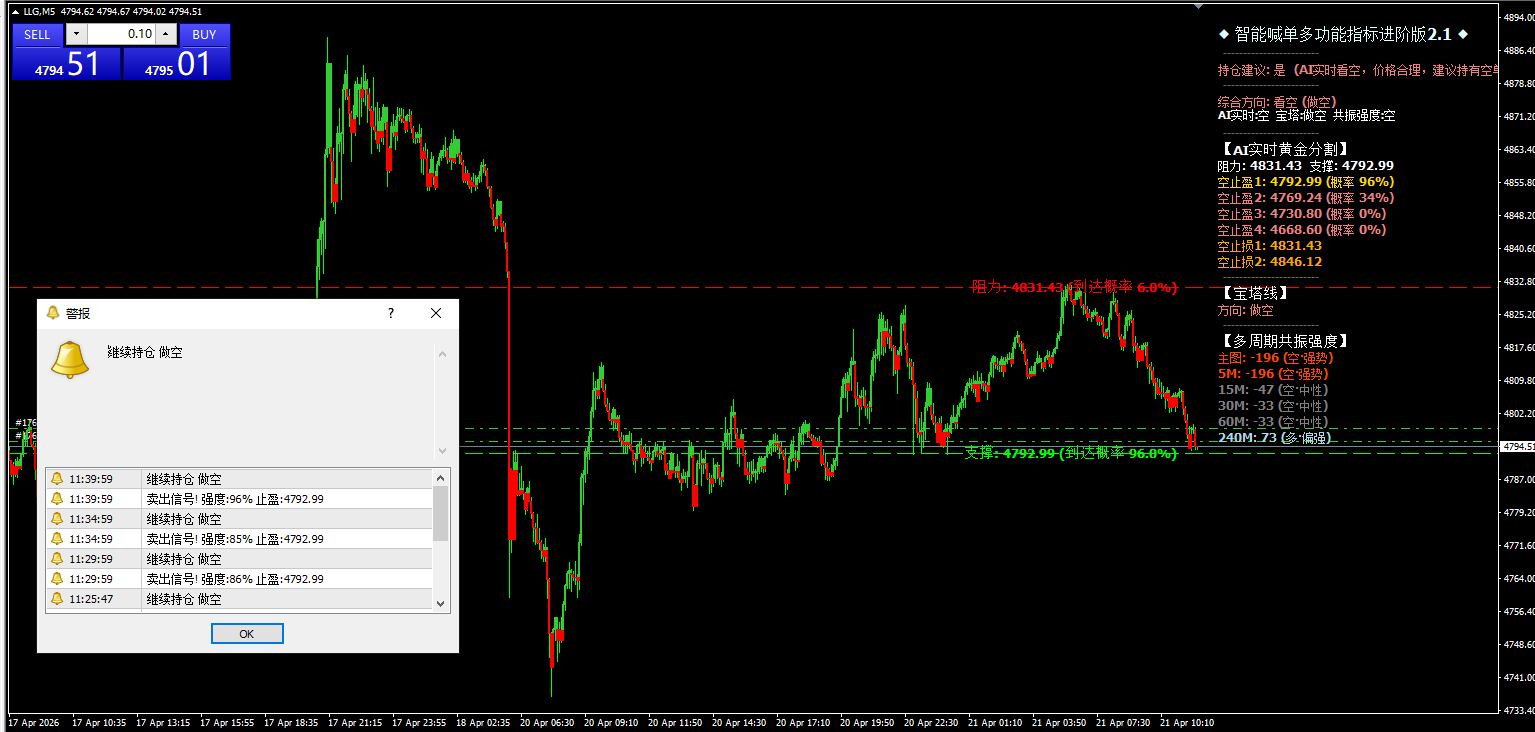This screenshot has height=732, width=1535.
Task: Click the '21 Apr 10:10' time axis label
Action: click(1186, 722)
